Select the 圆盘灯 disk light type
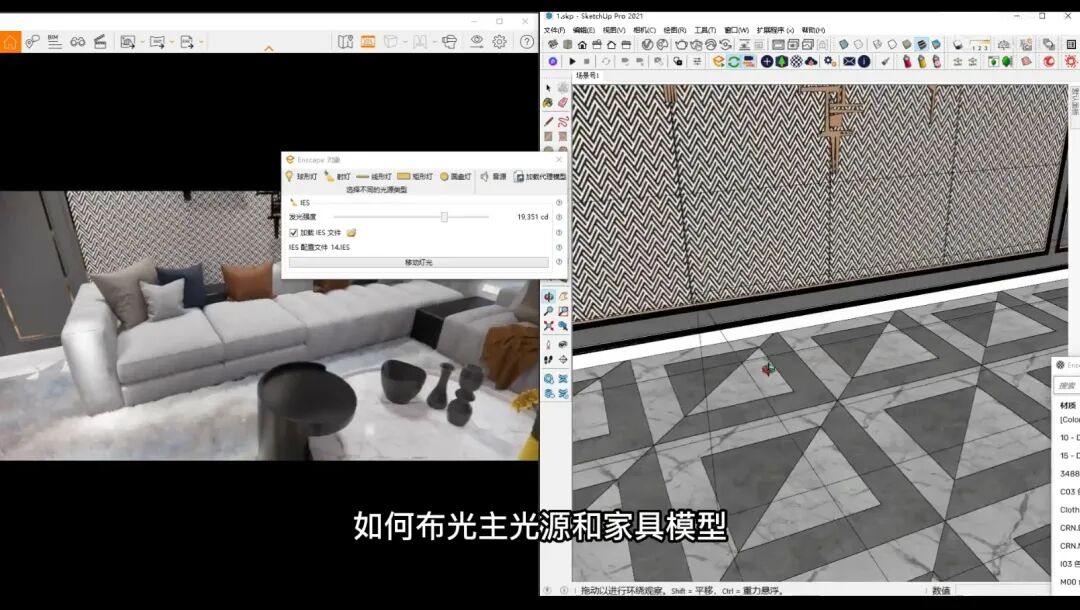 tap(456, 177)
